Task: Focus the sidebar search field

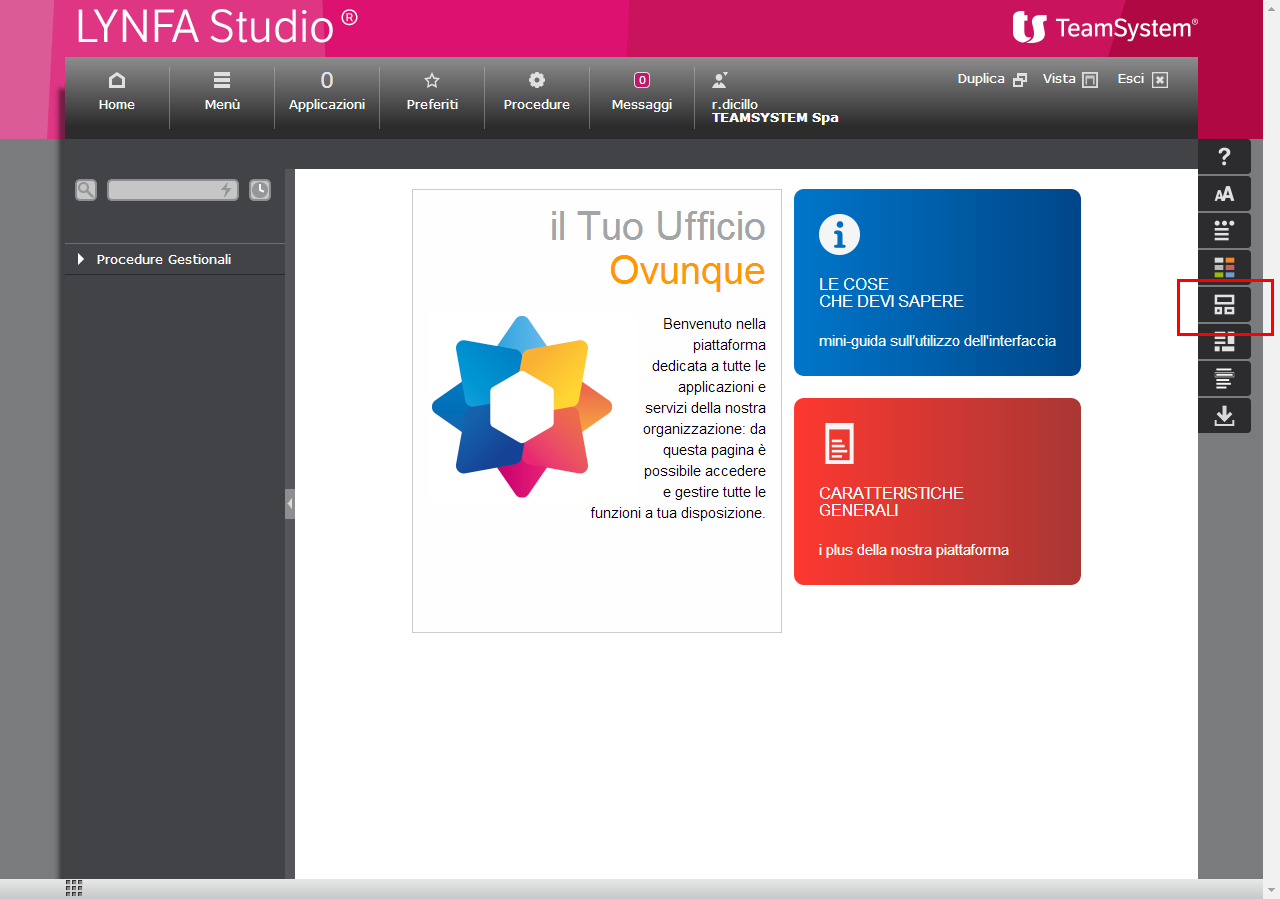Action: tap(173, 190)
